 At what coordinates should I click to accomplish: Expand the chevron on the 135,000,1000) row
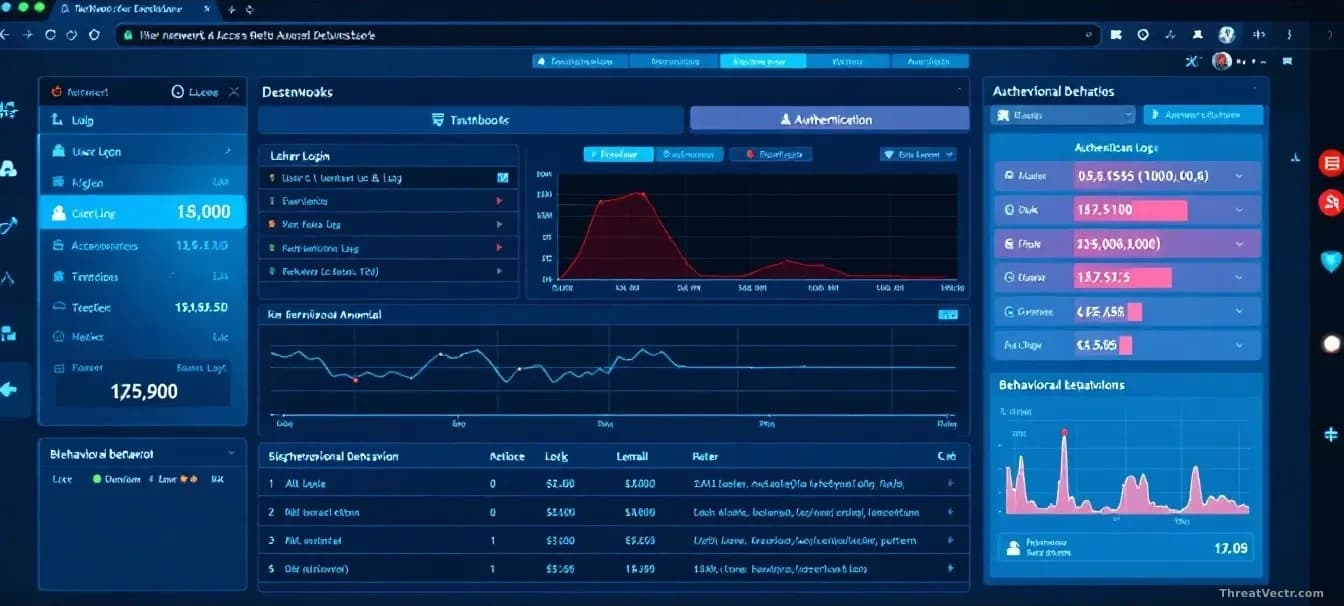point(1240,244)
